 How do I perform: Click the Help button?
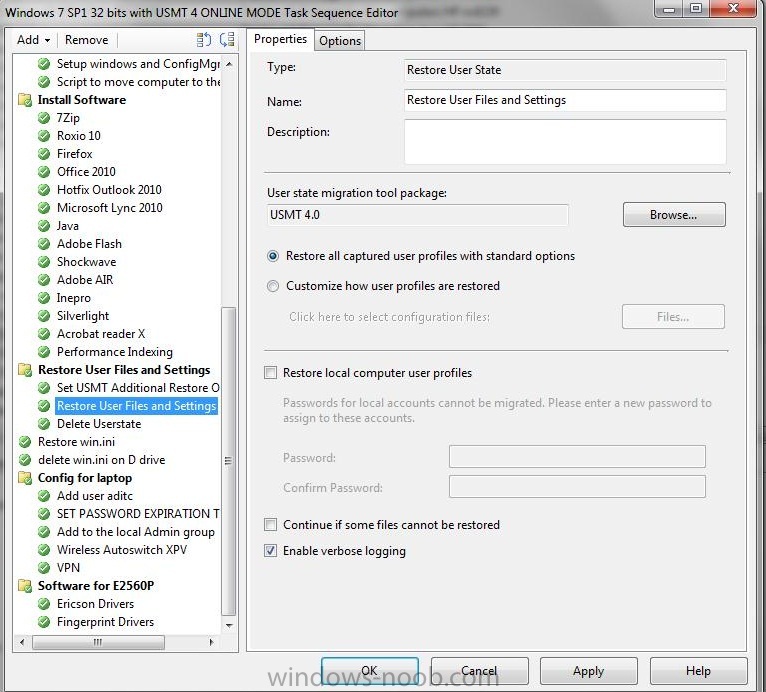698,671
